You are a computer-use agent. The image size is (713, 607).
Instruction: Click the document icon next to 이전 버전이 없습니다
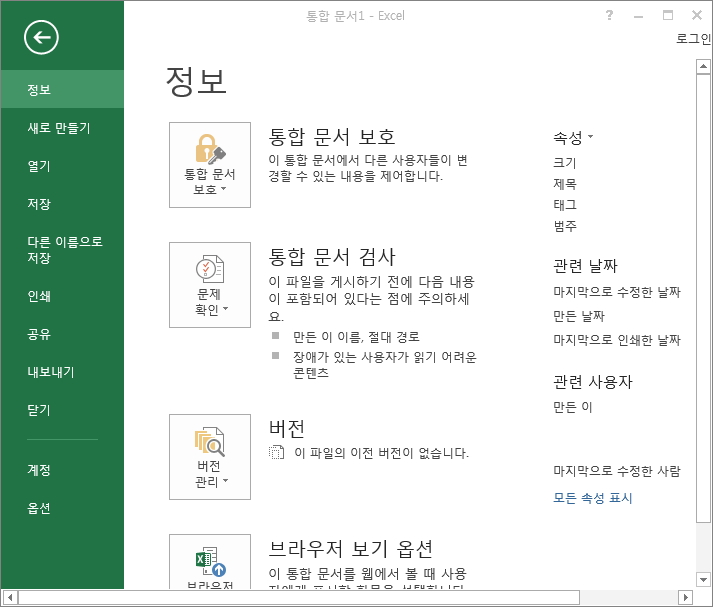[x=276, y=452]
